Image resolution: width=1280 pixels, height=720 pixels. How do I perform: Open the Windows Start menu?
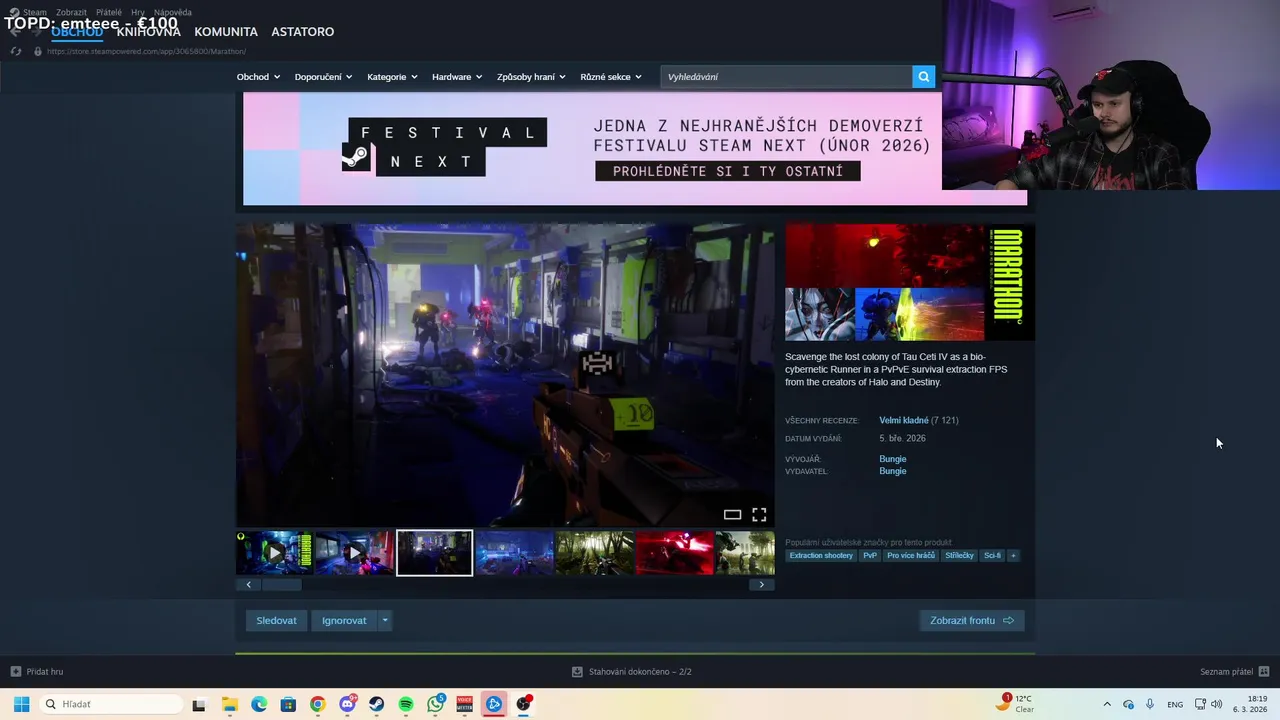click(x=21, y=704)
